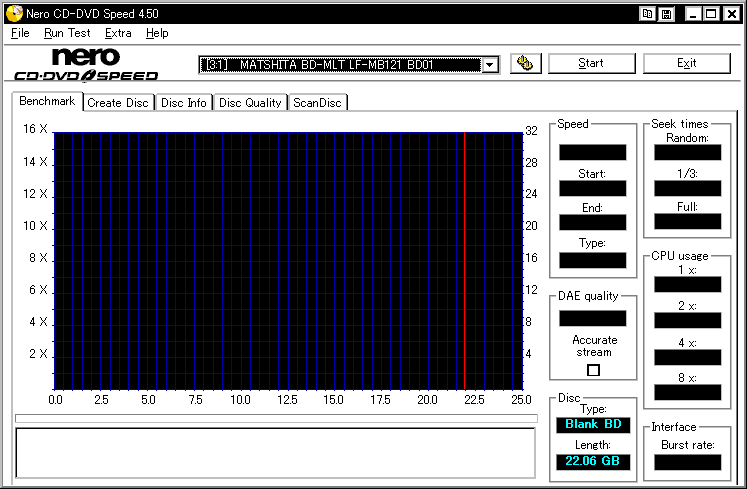Click the options icon next to drive selector
The image size is (747, 489).
pos(525,63)
